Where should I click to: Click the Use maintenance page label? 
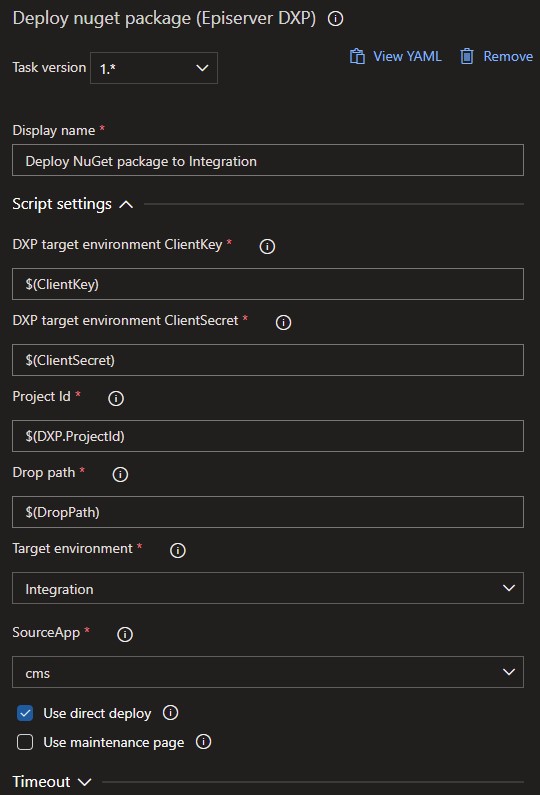tap(114, 742)
